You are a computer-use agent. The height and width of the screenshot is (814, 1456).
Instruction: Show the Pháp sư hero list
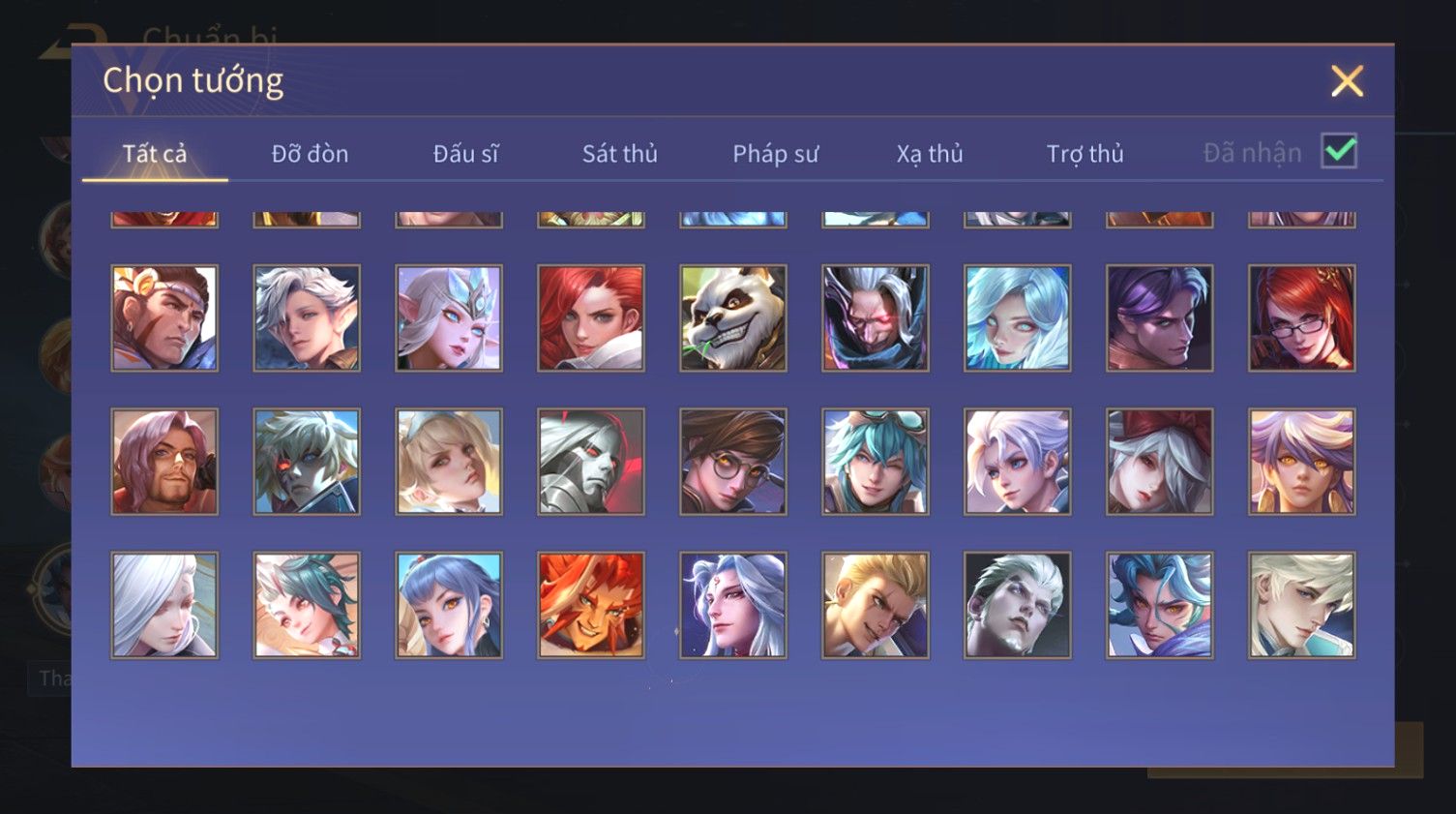[x=775, y=154]
